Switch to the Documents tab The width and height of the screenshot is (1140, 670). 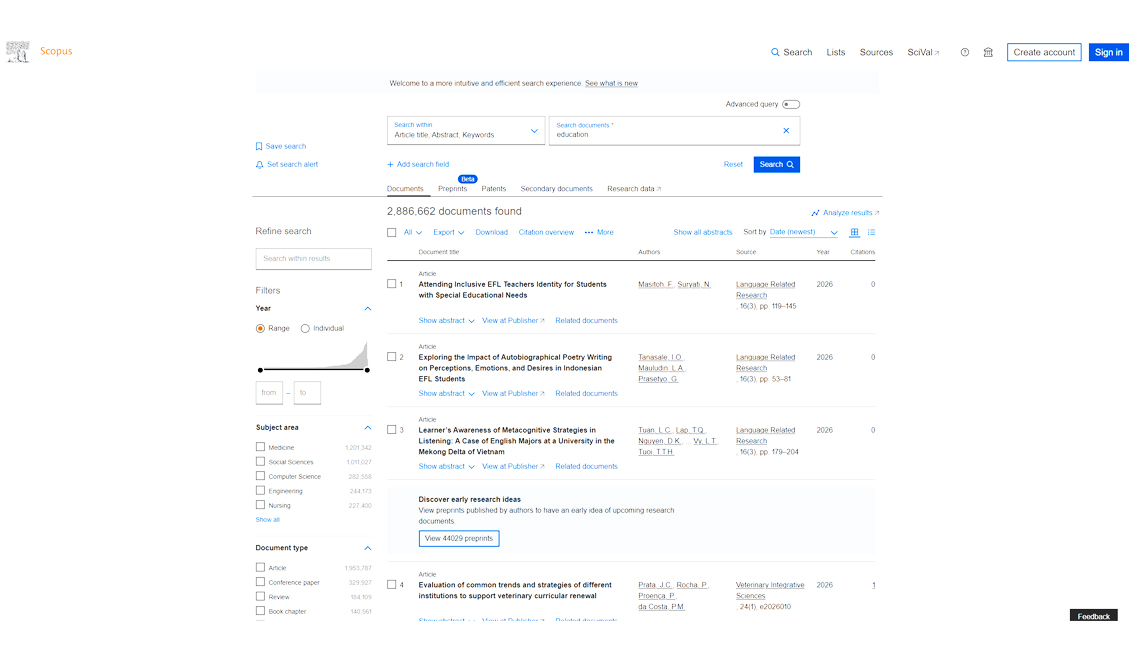(x=405, y=189)
